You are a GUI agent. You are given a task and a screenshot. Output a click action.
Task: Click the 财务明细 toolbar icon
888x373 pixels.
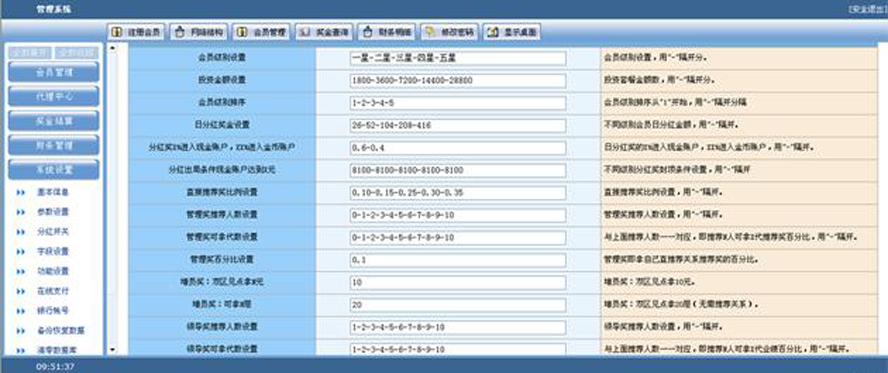[x=368, y=32]
